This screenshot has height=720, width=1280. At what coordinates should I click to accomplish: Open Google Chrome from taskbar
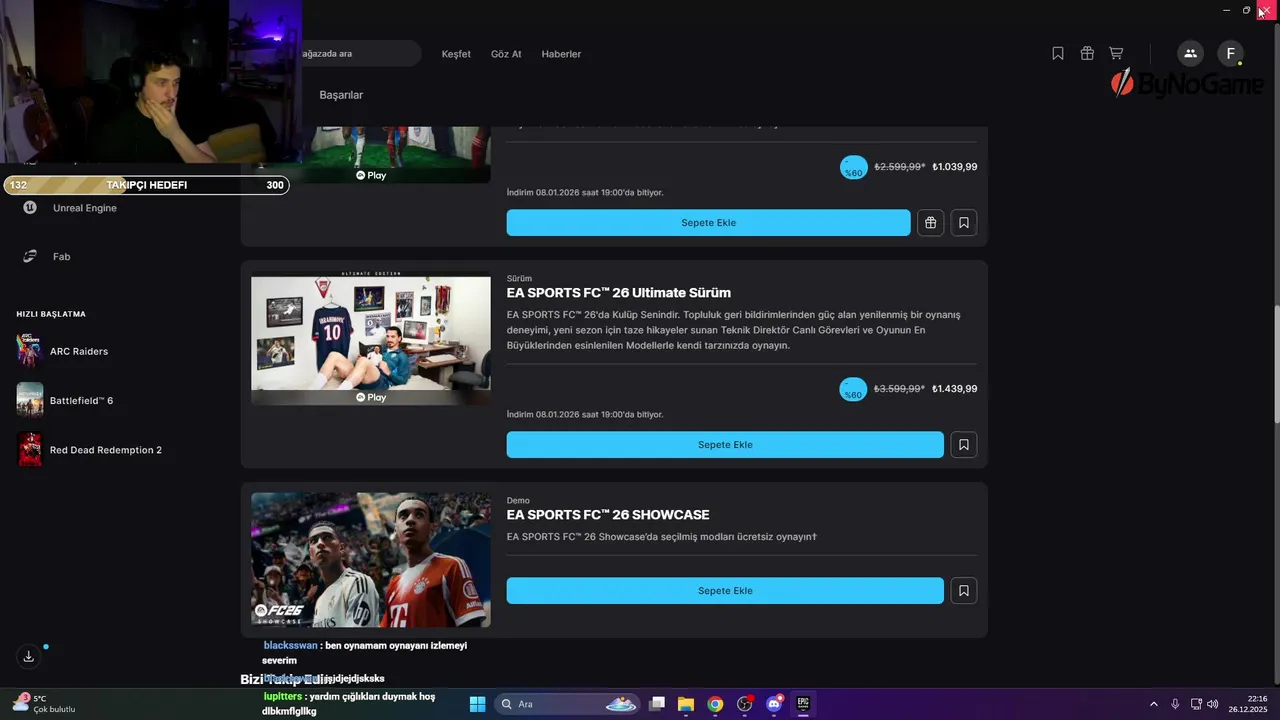tap(715, 704)
